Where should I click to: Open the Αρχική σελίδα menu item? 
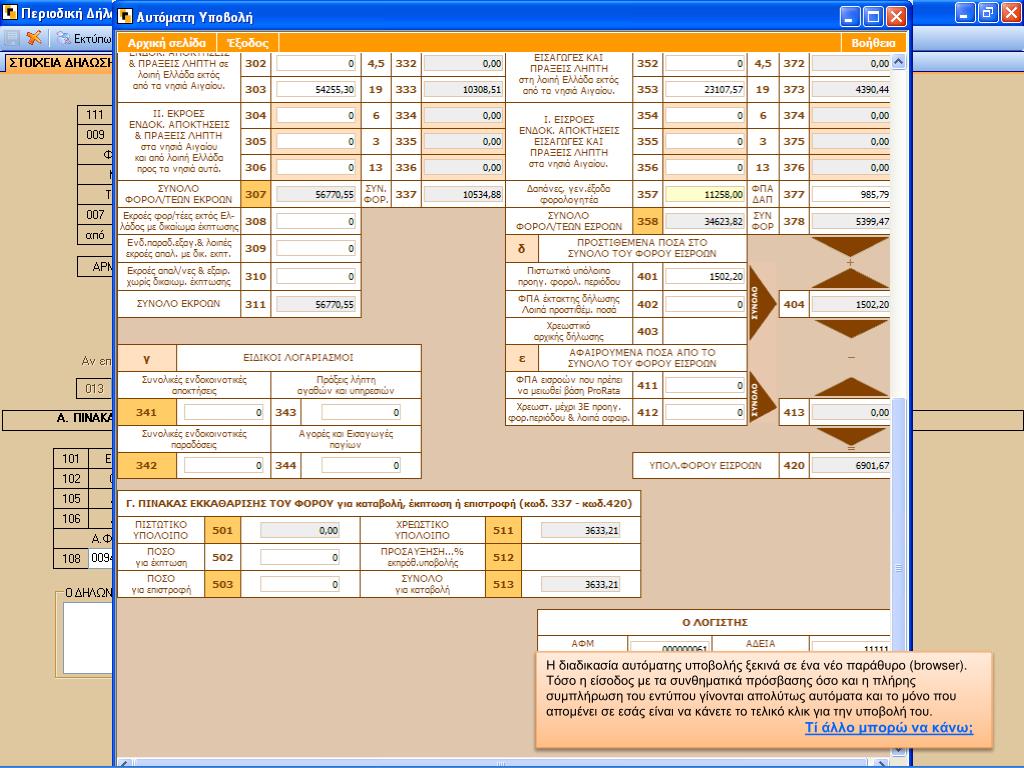(x=167, y=42)
